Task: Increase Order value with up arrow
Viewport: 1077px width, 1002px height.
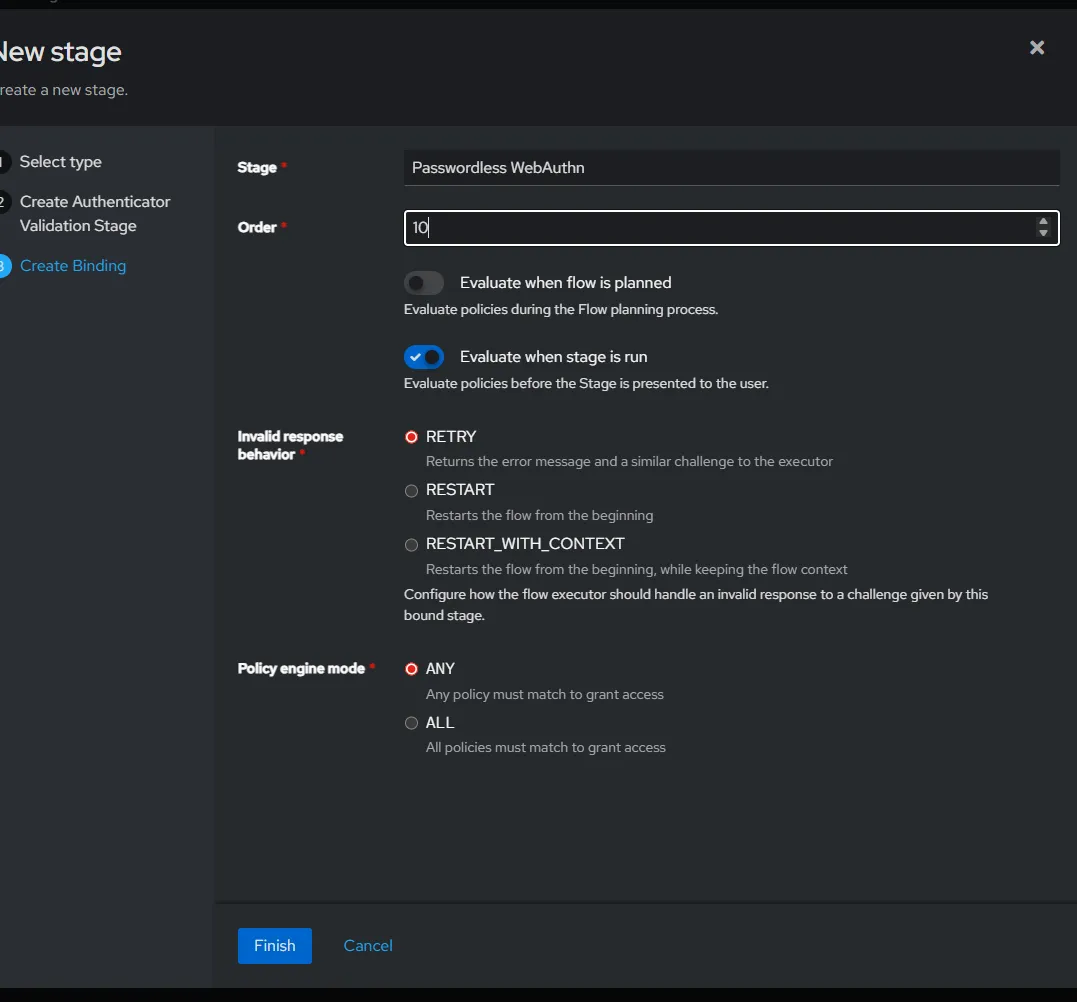Action: (x=1043, y=222)
